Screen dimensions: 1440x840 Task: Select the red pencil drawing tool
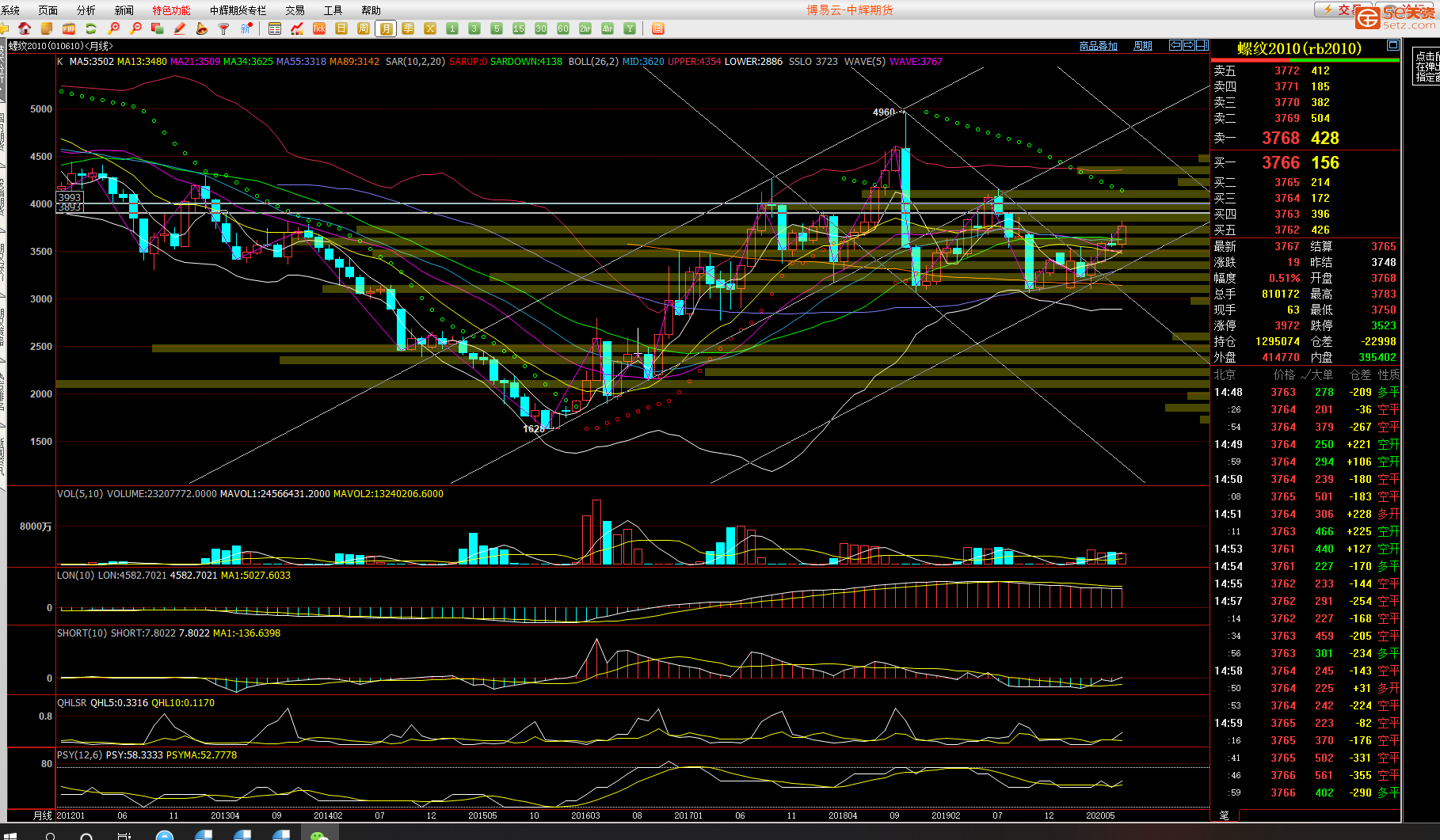coord(180,29)
